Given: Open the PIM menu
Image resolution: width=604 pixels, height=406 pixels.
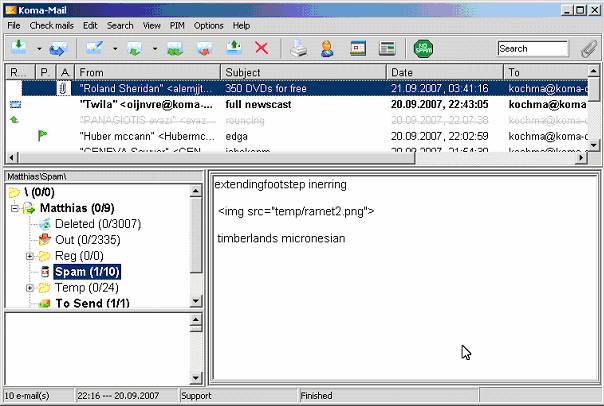Looking at the screenshot, I should coord(177,26).
